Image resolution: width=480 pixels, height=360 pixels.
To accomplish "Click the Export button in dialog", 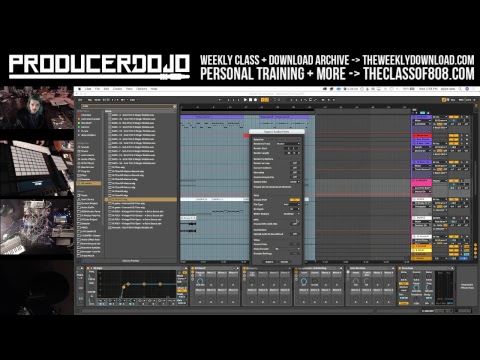I will coord(269,262).
